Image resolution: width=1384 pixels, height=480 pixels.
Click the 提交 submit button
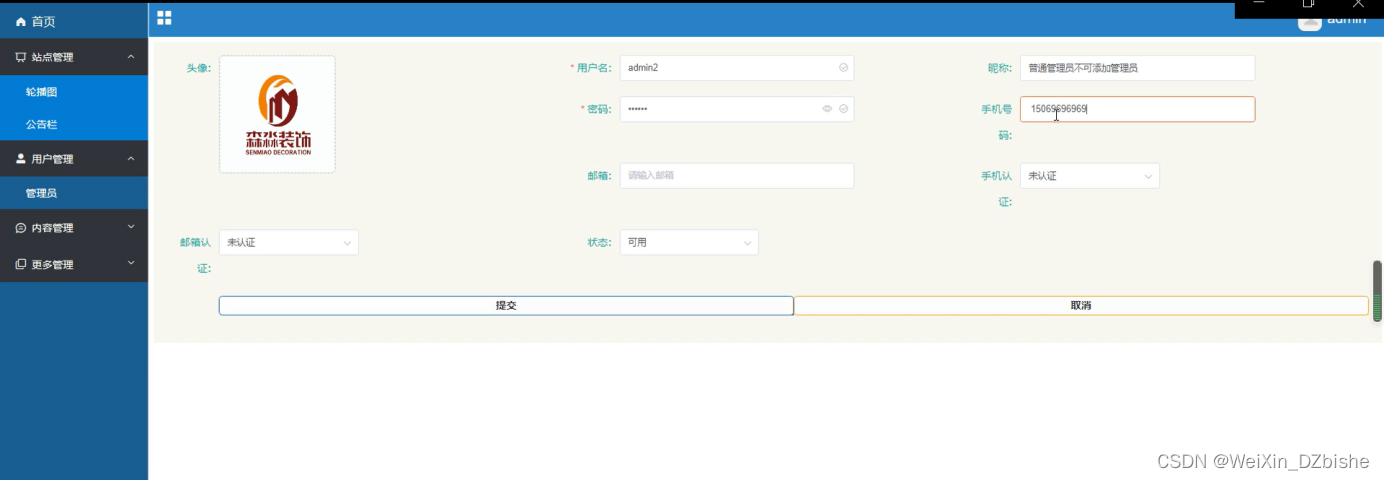(x=506, y=306)
